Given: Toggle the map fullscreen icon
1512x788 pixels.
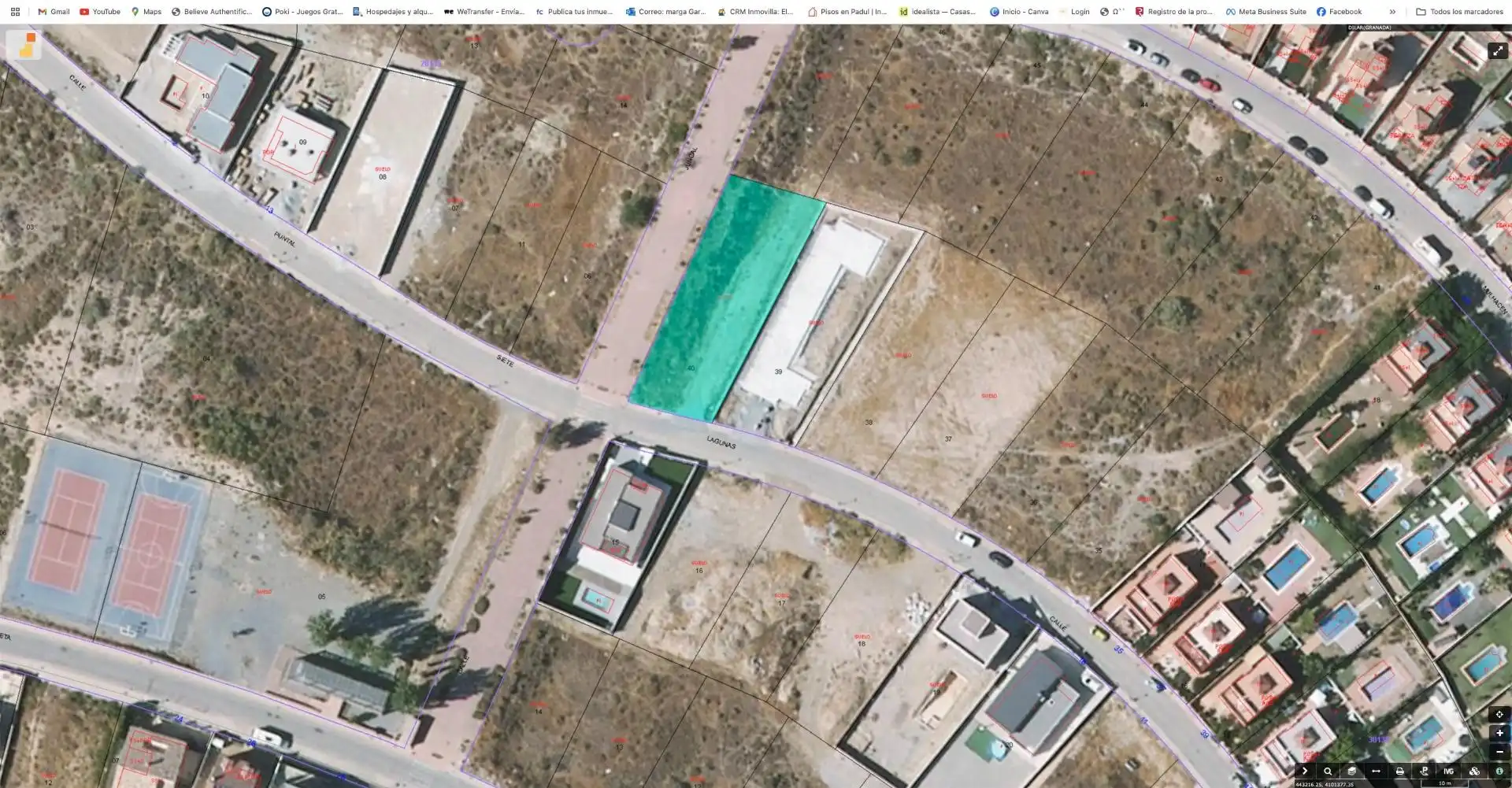Looking at the screenshot, I should (1497, 50).
